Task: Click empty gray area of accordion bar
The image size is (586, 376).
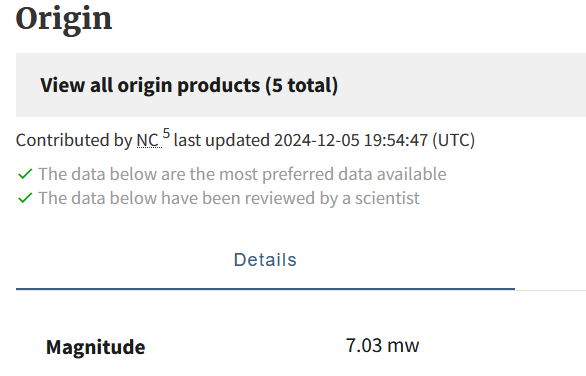Action: tap(463, 85)
